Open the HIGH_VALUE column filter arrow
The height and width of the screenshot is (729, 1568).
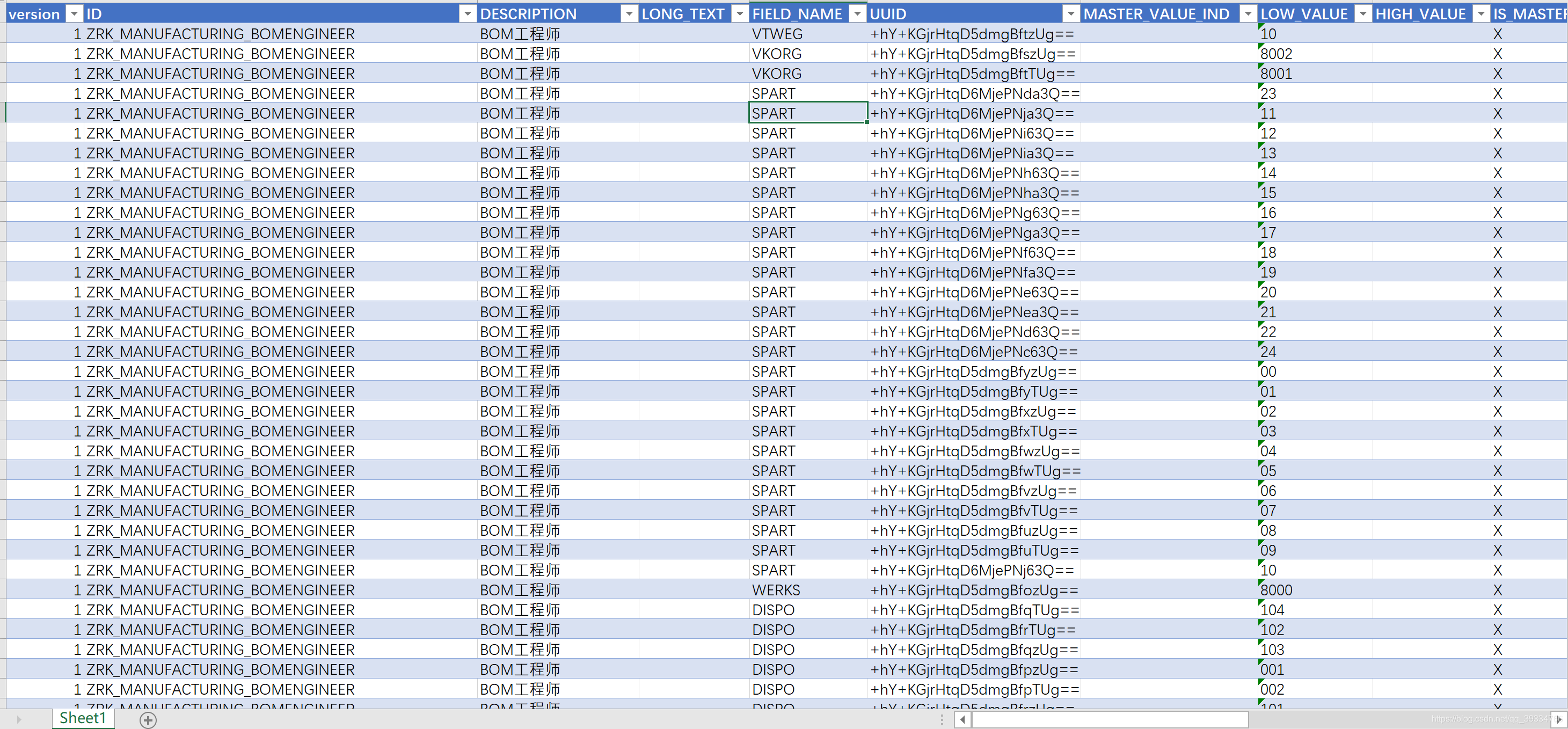click(1481, 14)
